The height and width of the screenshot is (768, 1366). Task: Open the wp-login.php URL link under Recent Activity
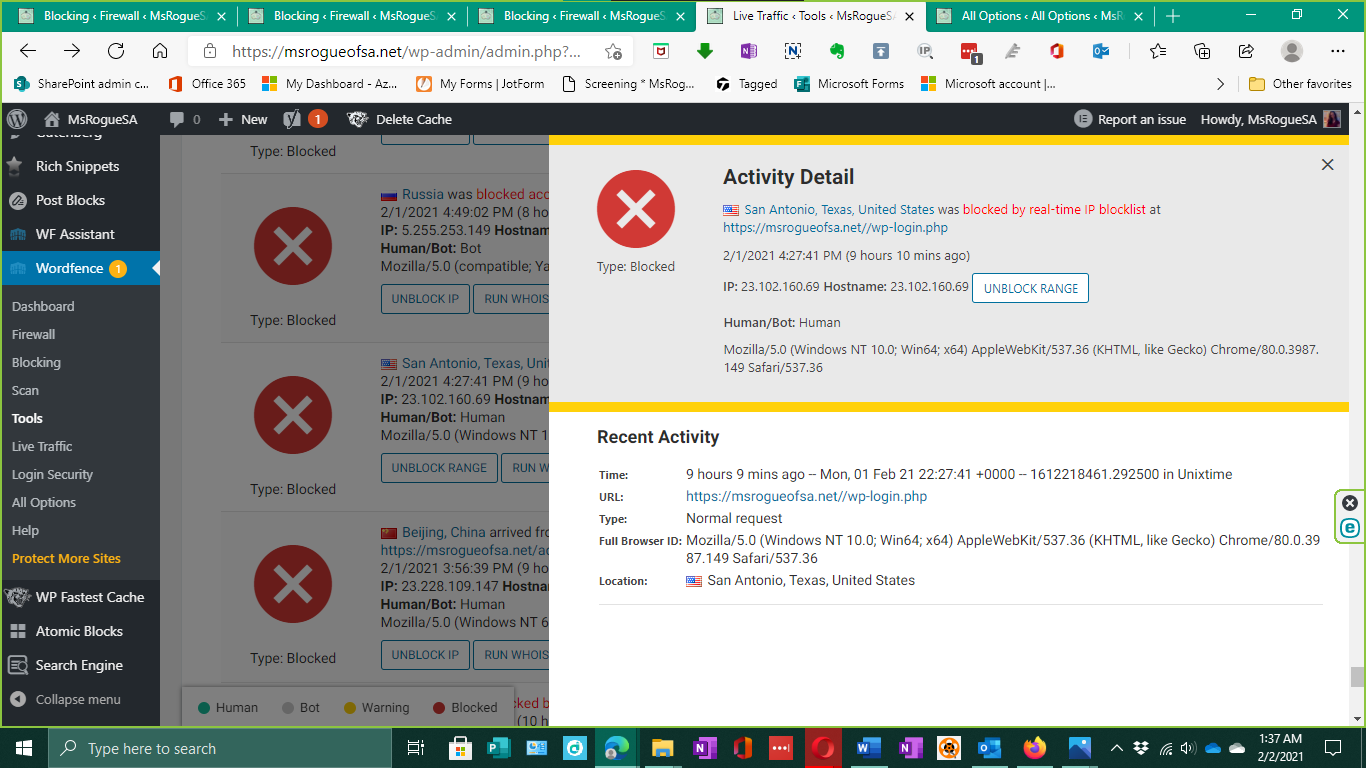coord(806,496)
